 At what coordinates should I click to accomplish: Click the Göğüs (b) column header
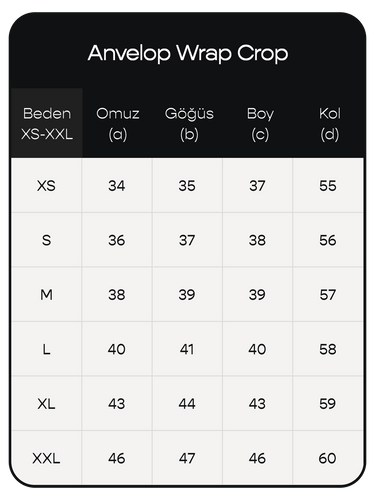click(189, 124)
